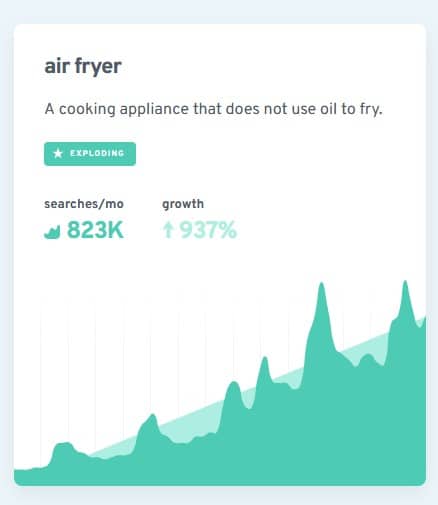The image size is (438, 505).
Task: Click the percent sign in growth value
Action: [229, 230]
